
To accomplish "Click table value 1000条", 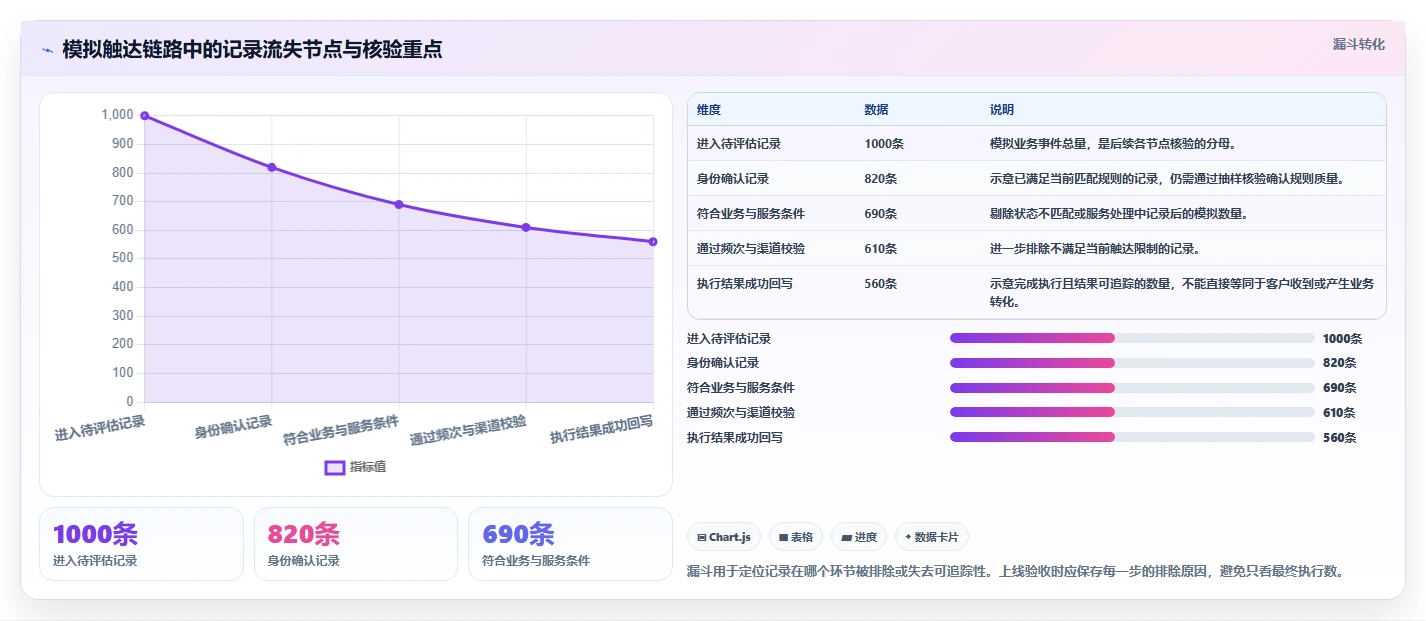I will (x=884, y=143).
